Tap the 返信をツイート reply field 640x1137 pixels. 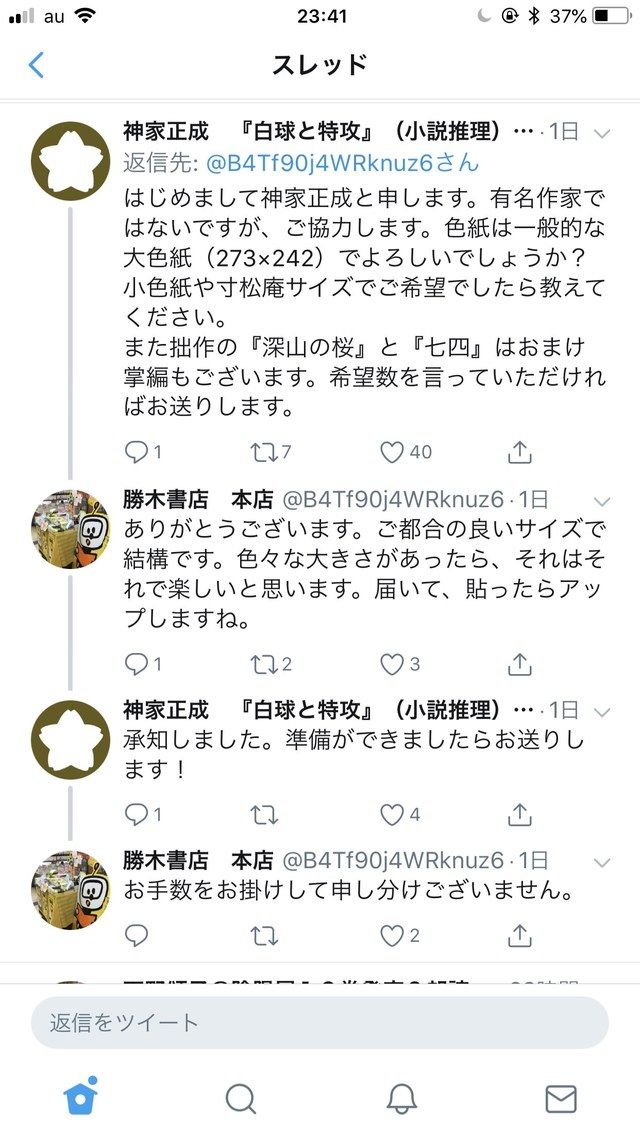(x=320, y=1022)
